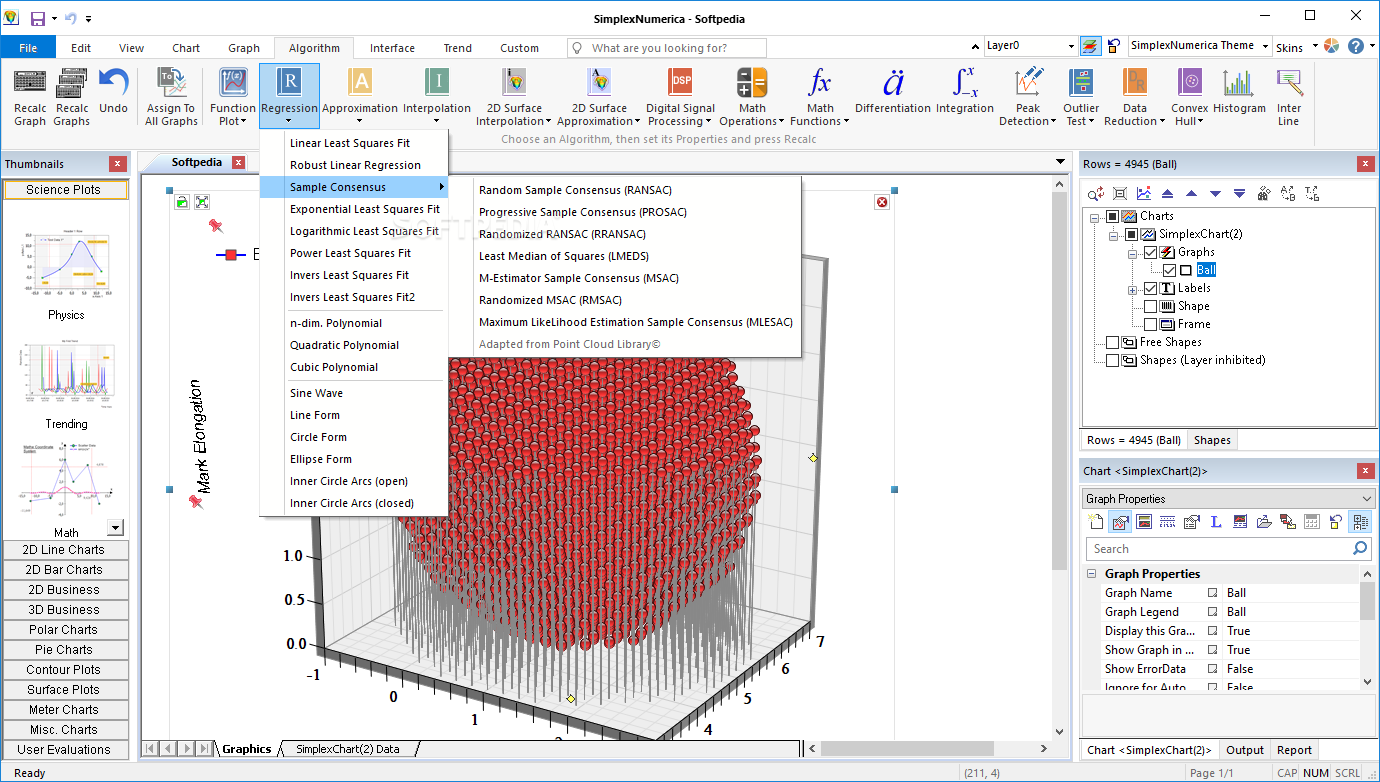Click the properties Search field
The height and width of the screenshot is (782, 1380).
click(x=1229, y=549)
